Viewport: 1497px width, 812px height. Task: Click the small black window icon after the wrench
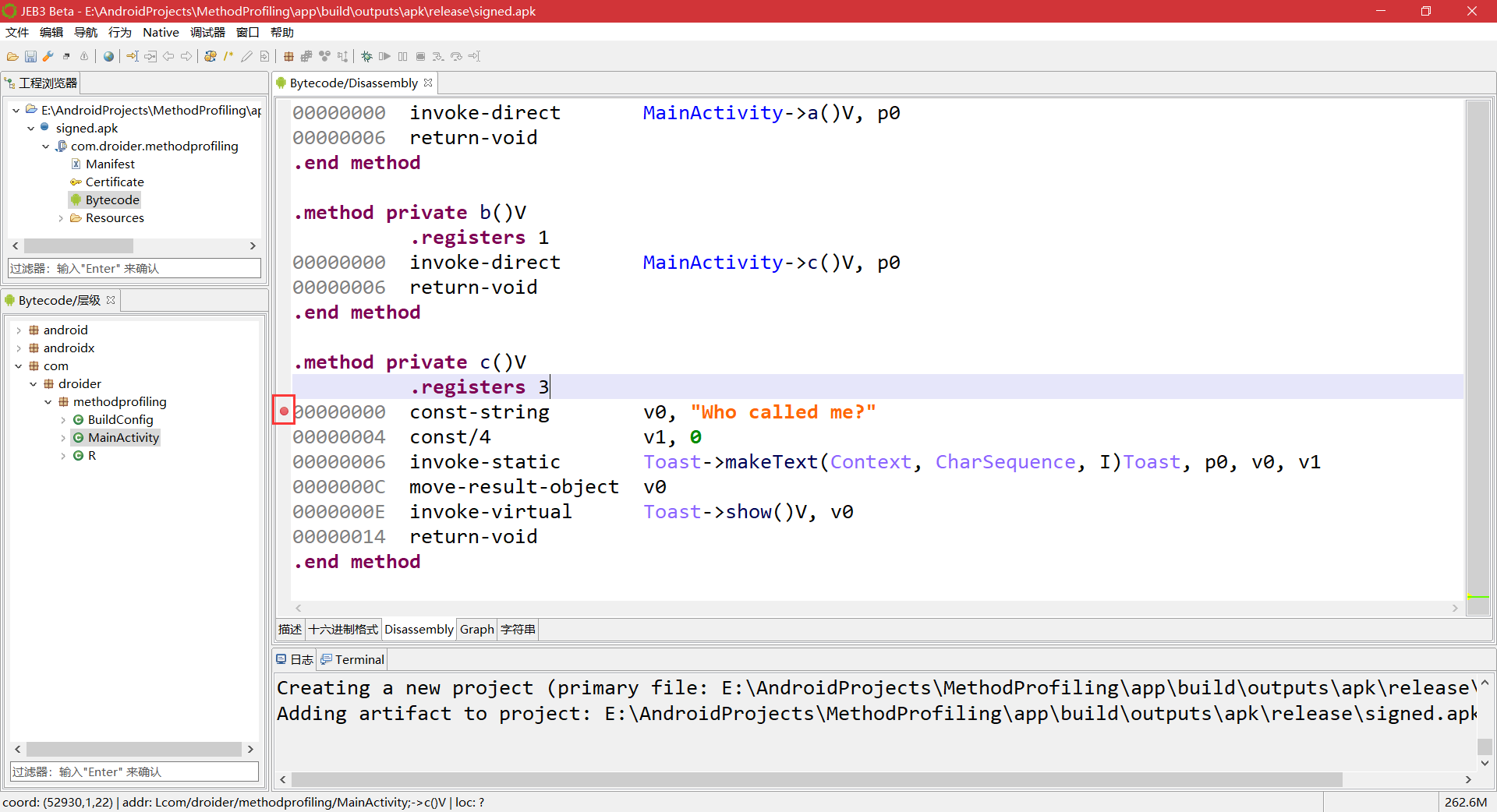coord(66,56)
